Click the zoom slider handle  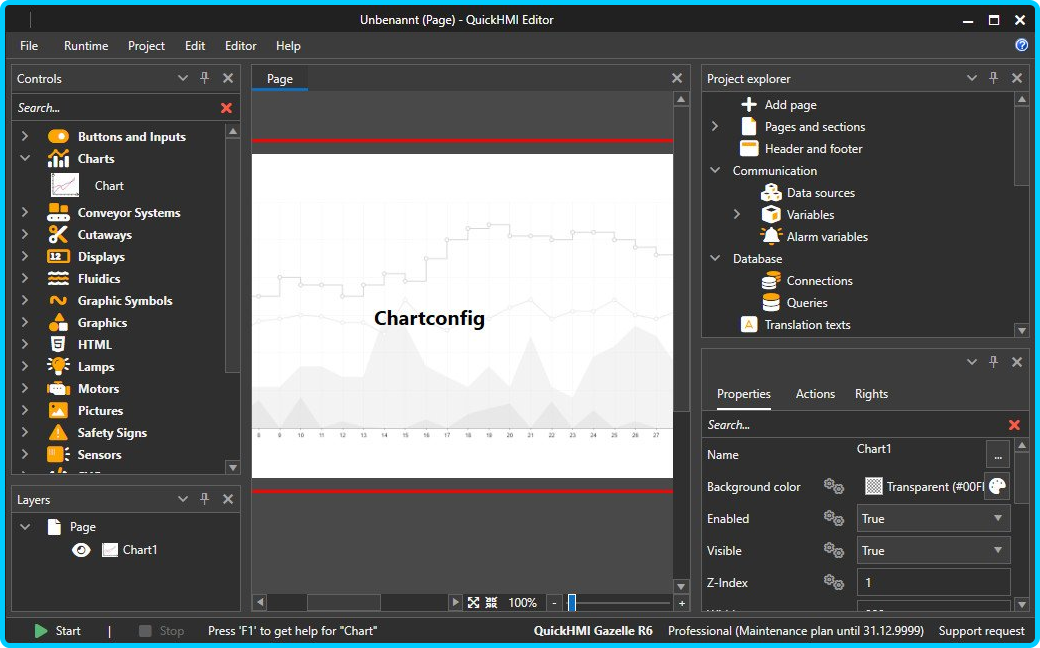click(x=572, y=603)
